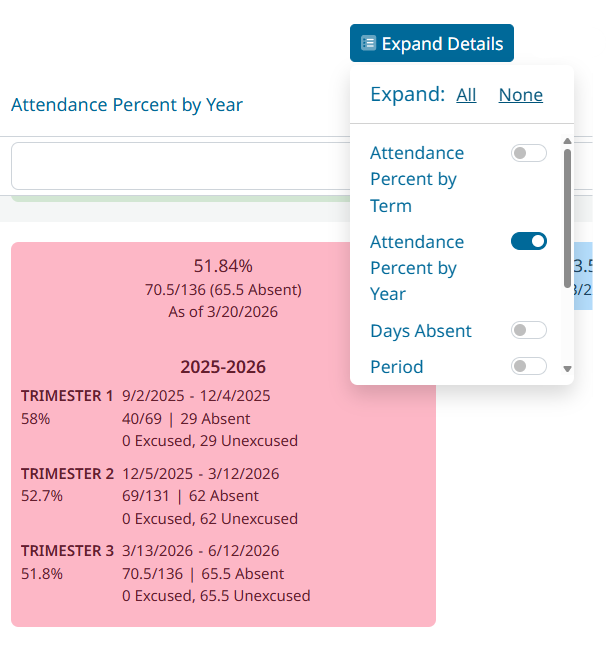
Task: Click the Trimester 2 row label
Action: coord(67,473)
